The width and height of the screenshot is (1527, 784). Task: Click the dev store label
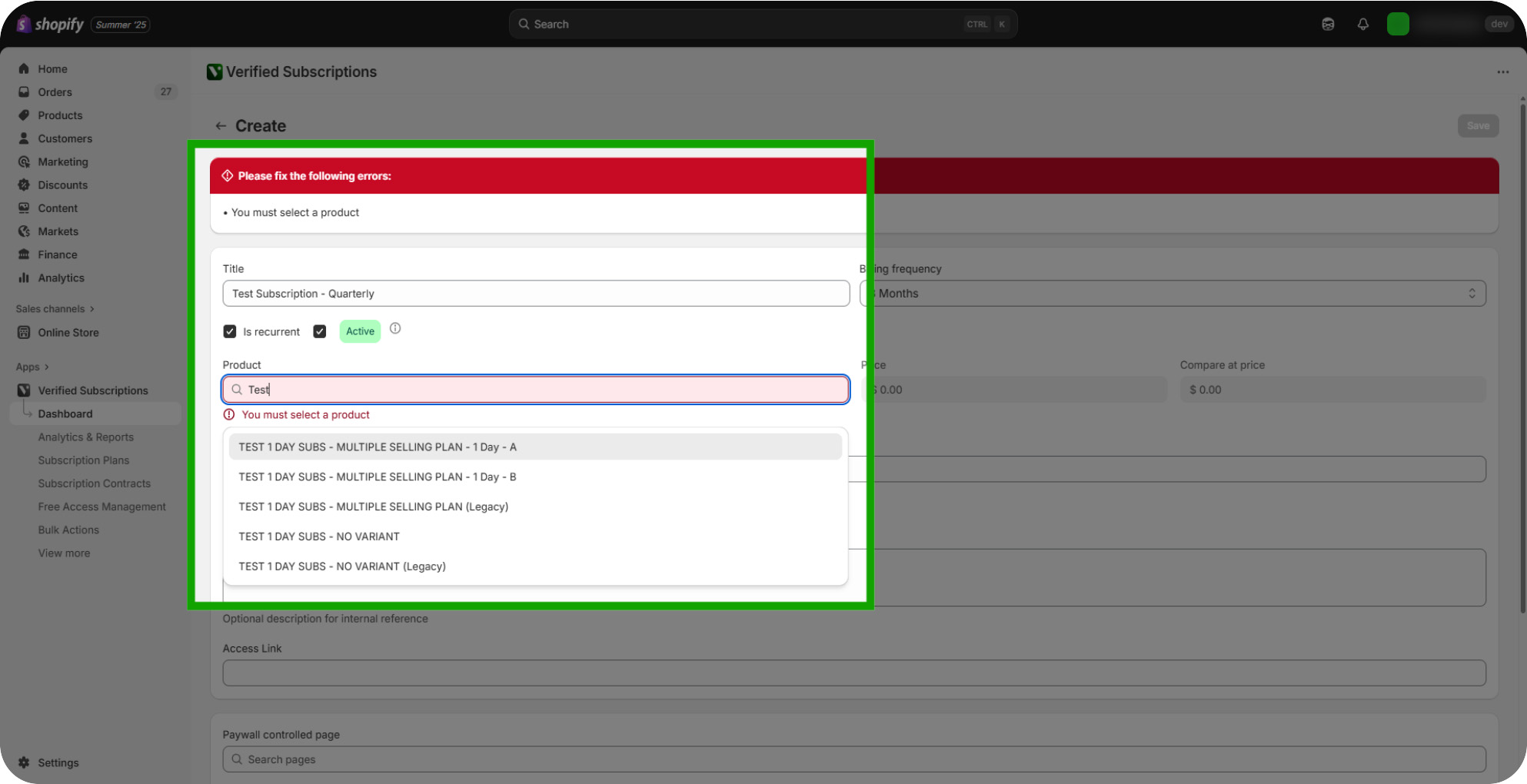tap(1499, 24)
